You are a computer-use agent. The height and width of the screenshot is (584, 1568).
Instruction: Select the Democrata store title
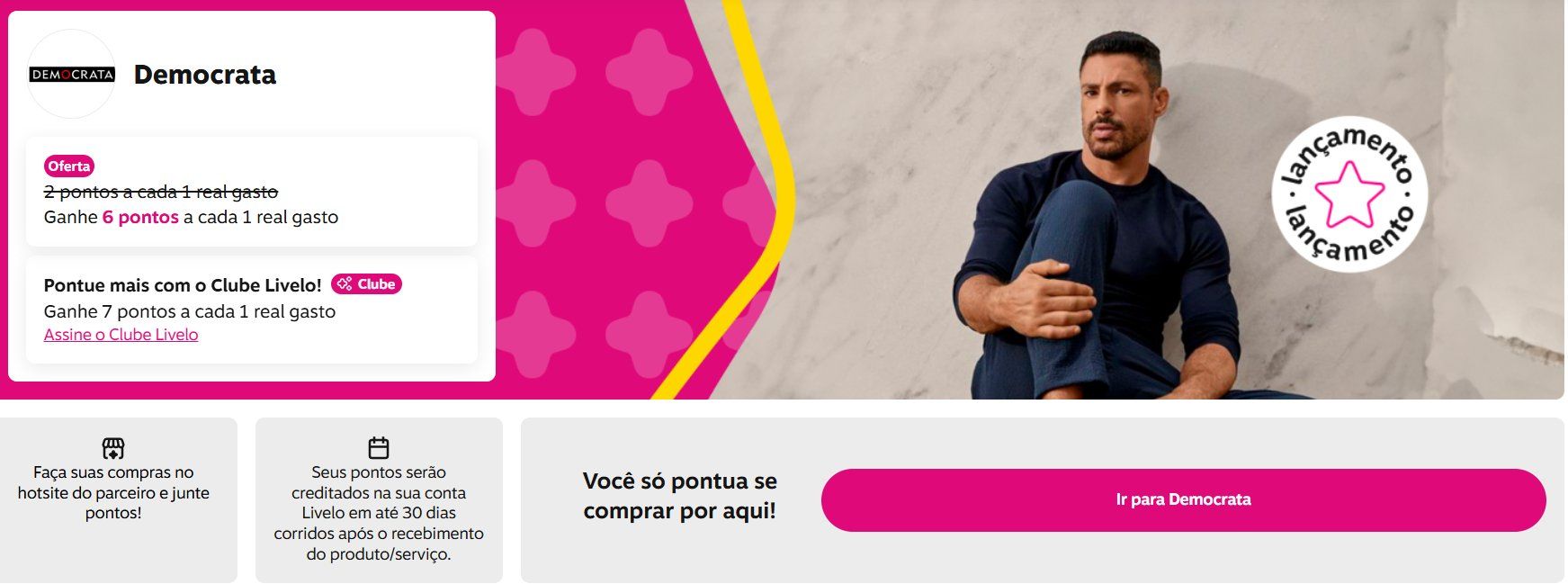(205, 75)
